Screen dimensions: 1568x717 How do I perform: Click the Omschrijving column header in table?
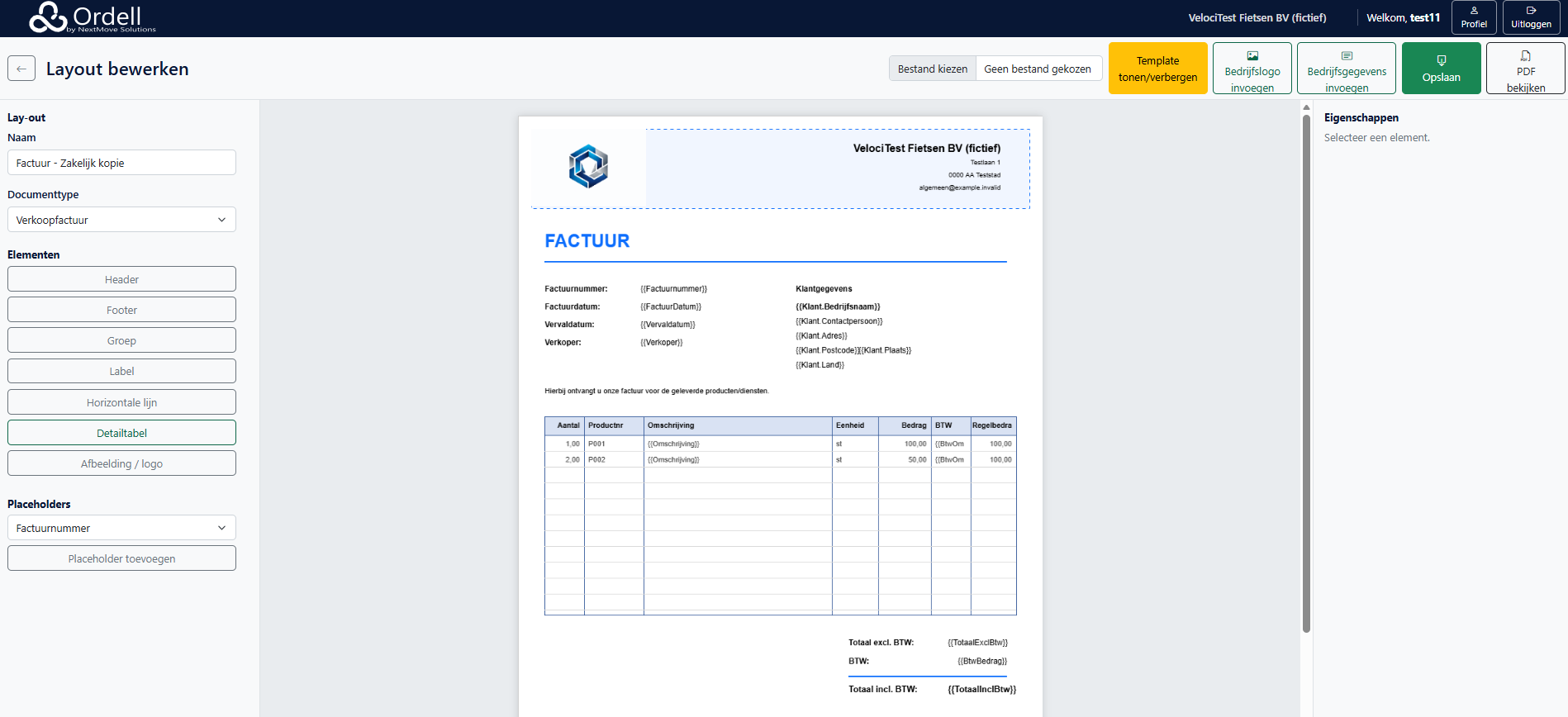click(x=738, y=425)
